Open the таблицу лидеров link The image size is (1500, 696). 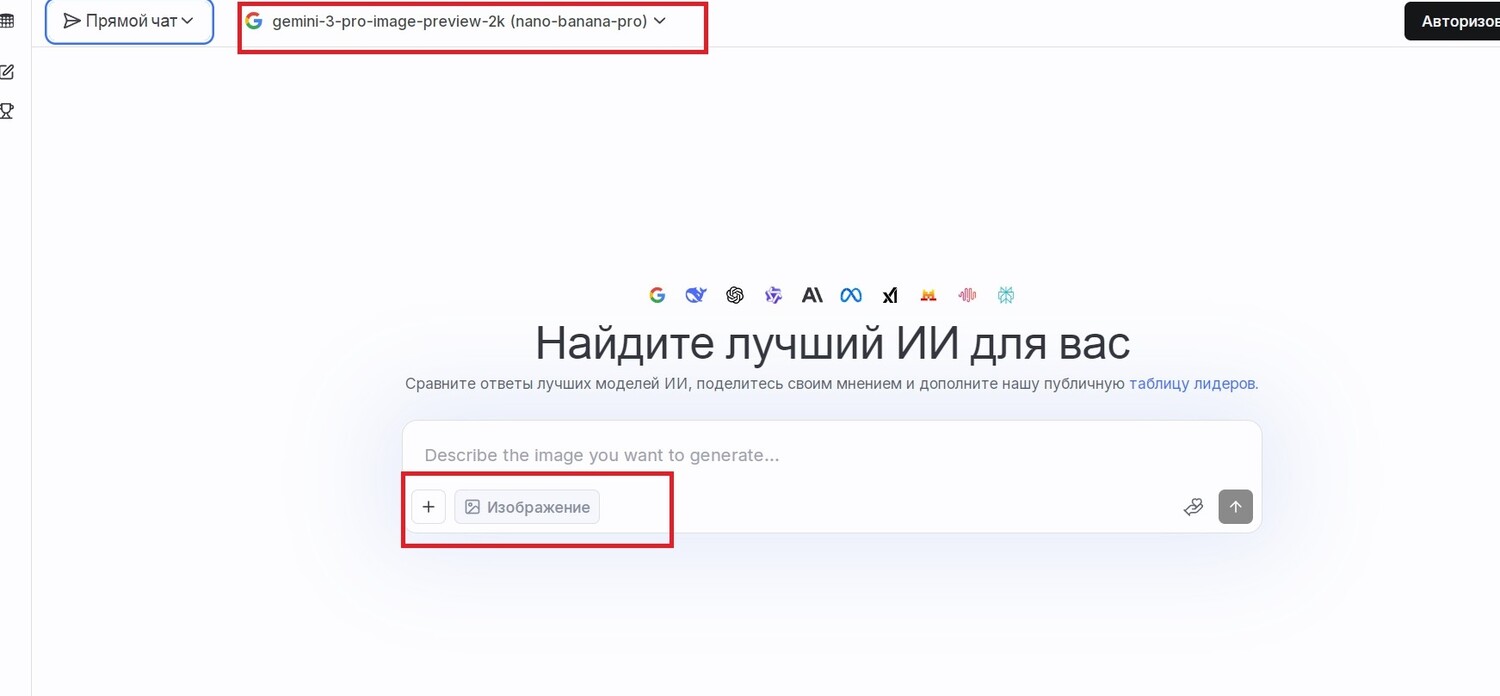pos(1192,383)
